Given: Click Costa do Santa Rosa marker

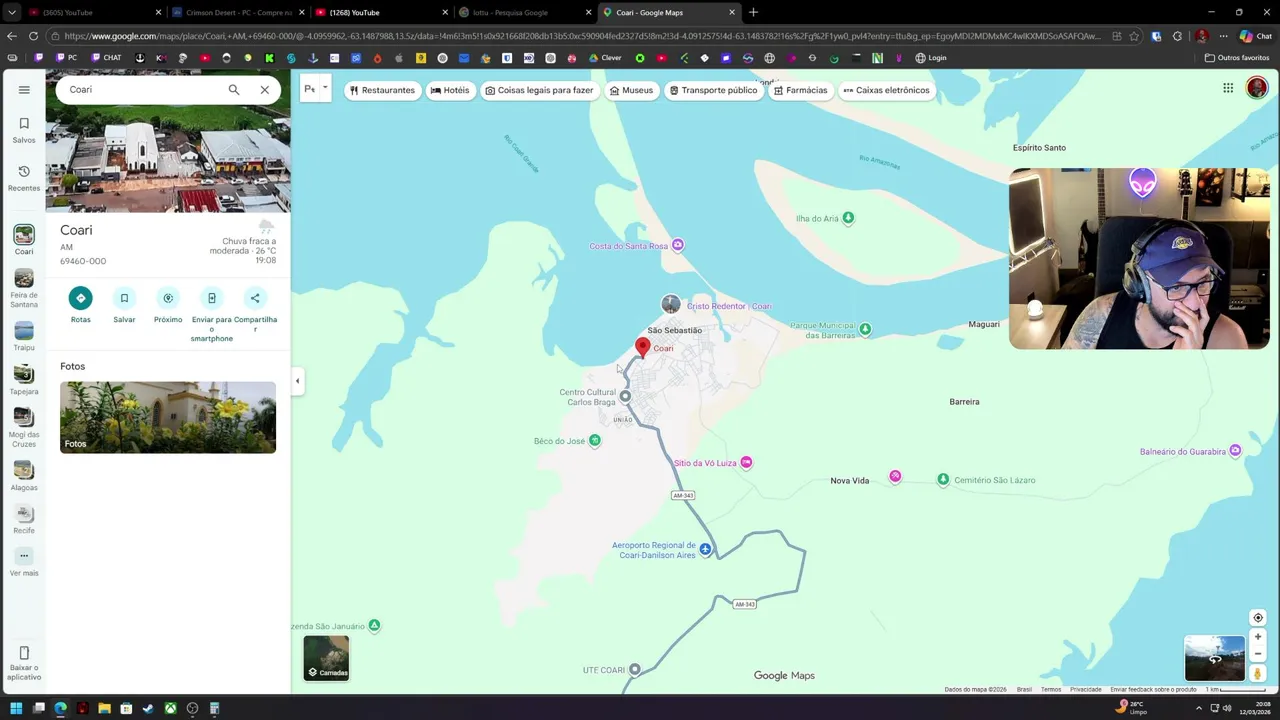Looking at the screenshot, I should pos(678,245).
